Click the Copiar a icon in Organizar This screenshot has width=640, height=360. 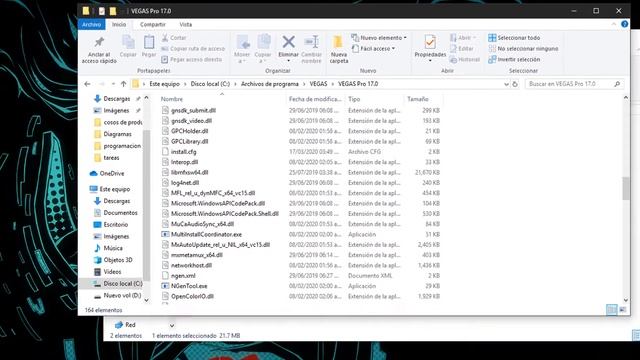(263, 42)
